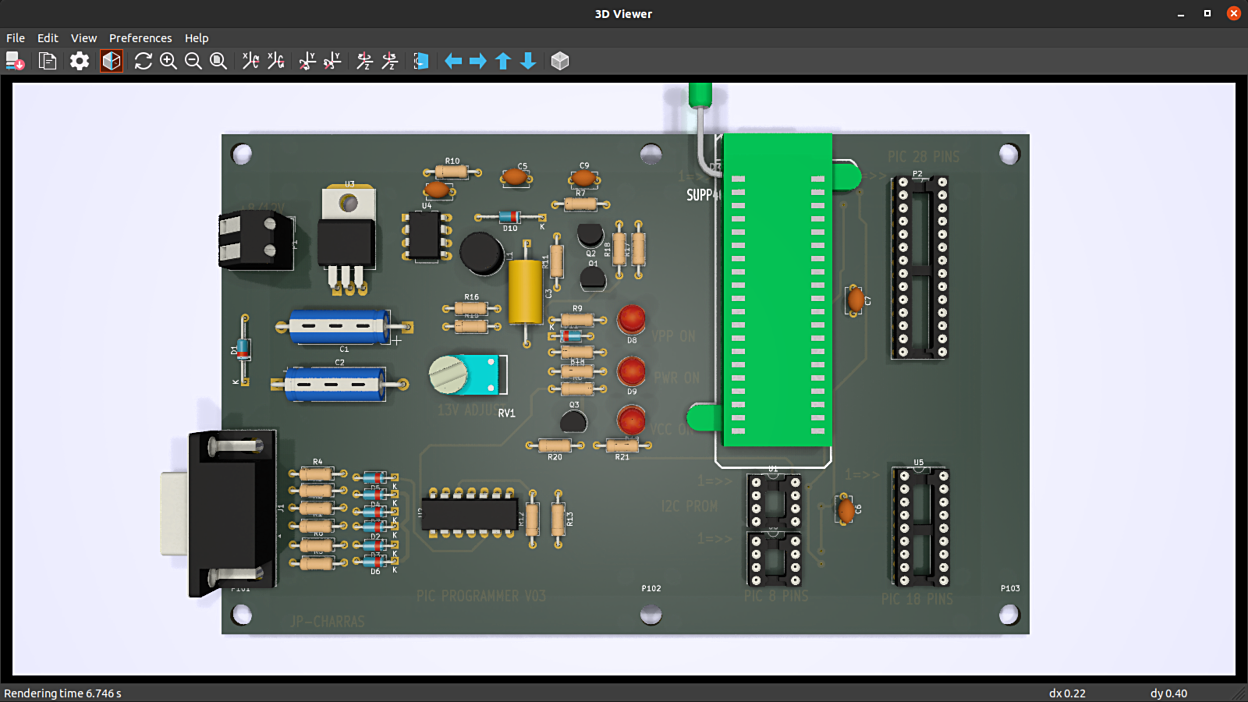Zoom out using the toolbar magnifier
Viewport: 1248px width, 702px height.
(x=193, y=61)
